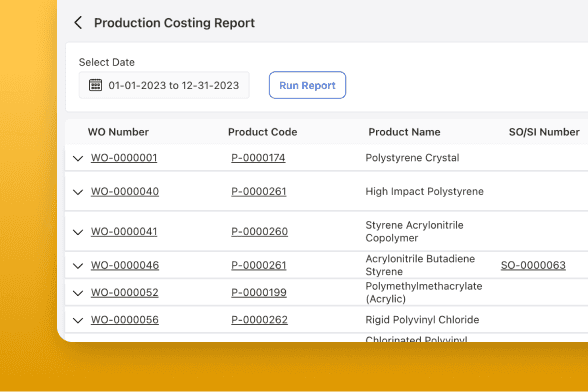The width and height of the screenshot is (588, 392).
Task: Open work order WO-0000046 link
Action: tap(125, 266)
